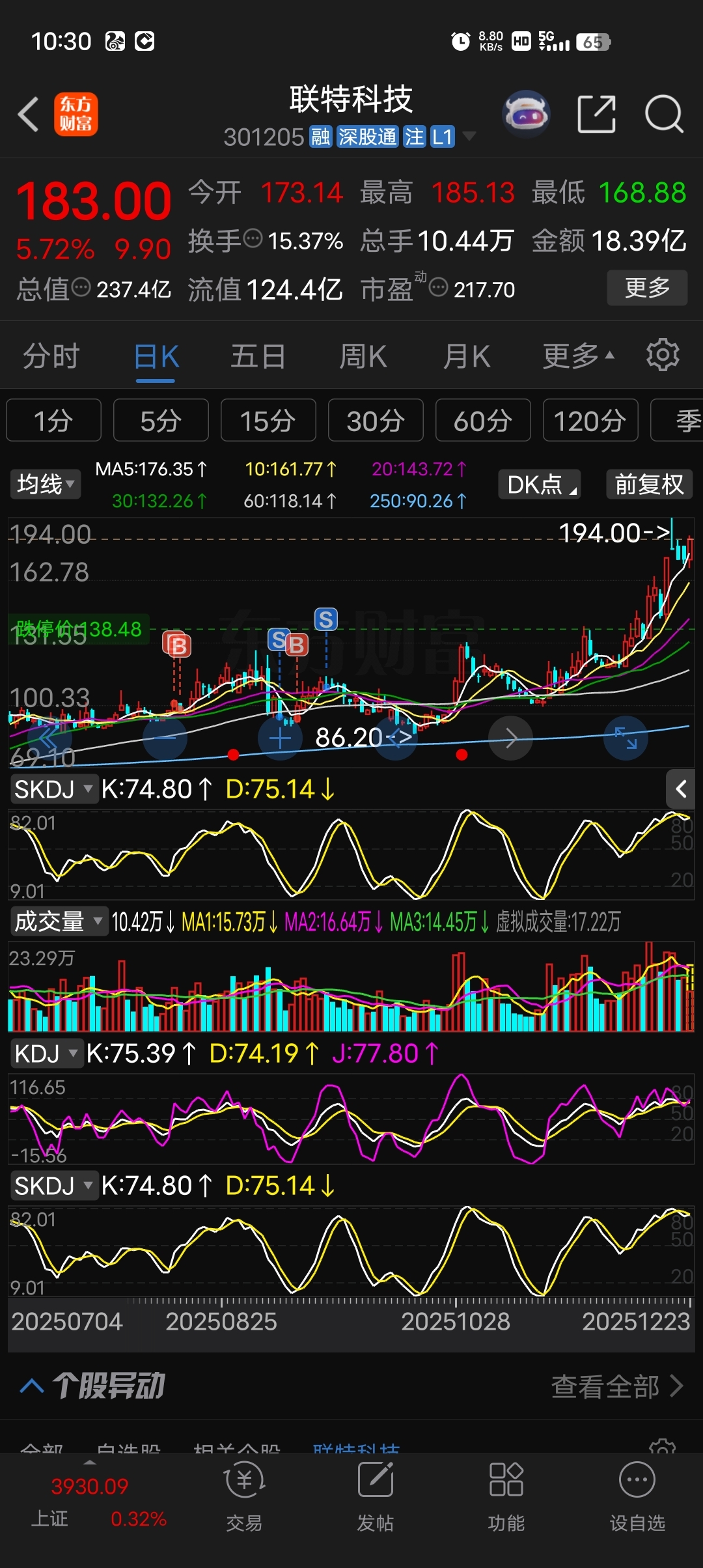Open chart settings gear icon
Viewport: 703px width, 1568px height.
pos(663,355)
